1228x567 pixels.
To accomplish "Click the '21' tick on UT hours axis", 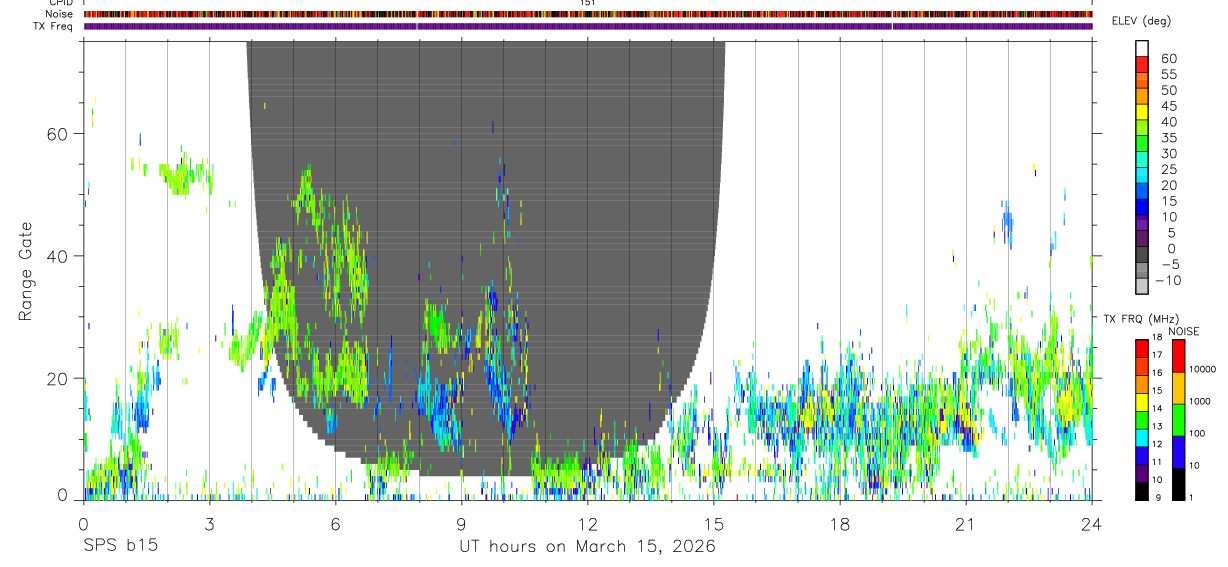I will pyautogui.click(x=965, y=524).
